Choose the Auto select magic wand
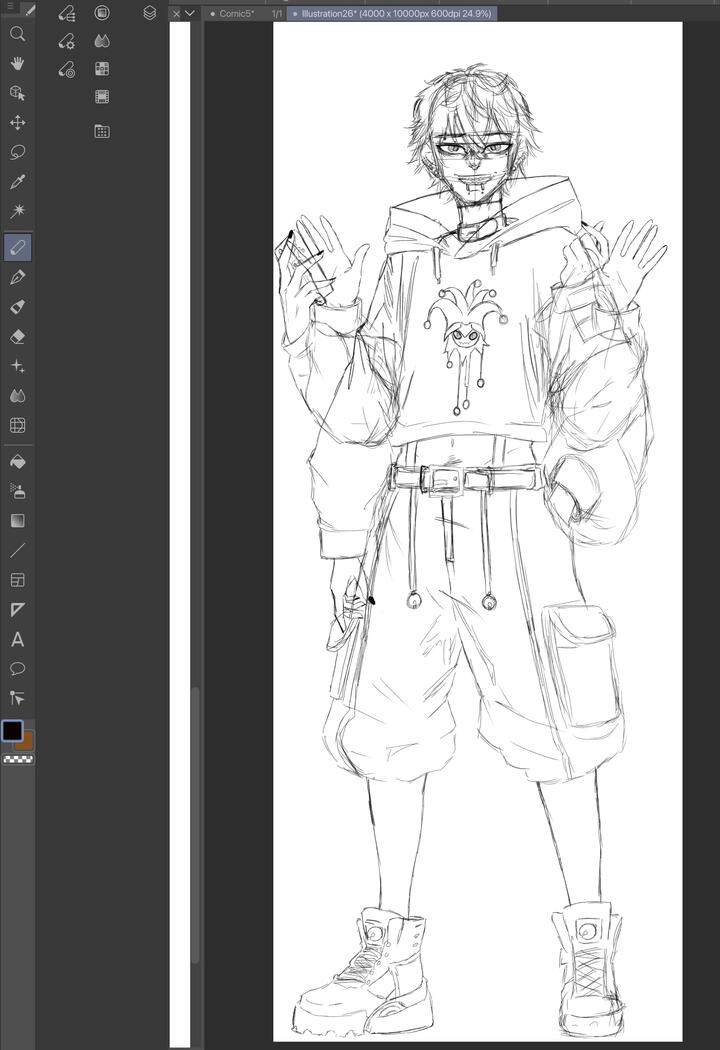Screen dimensions: 720x1050 click(17, 211)
